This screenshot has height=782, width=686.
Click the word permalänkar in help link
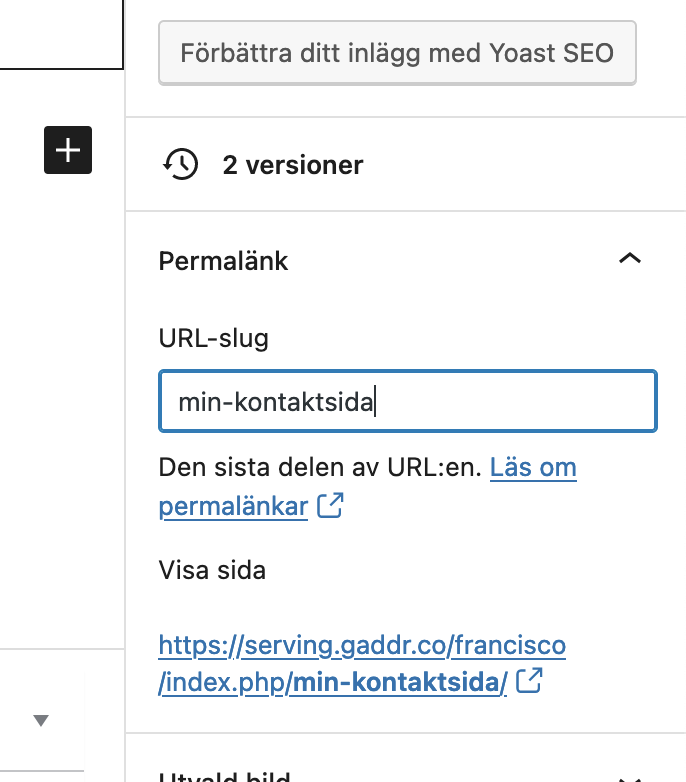coord(233,506)
